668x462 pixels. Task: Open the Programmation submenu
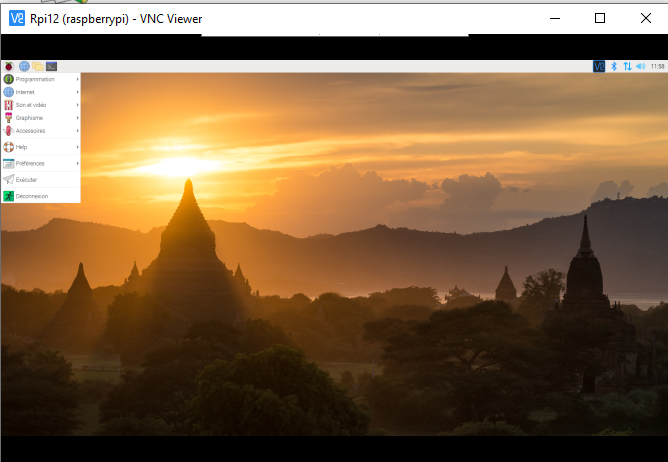click(x=35, y=79)
